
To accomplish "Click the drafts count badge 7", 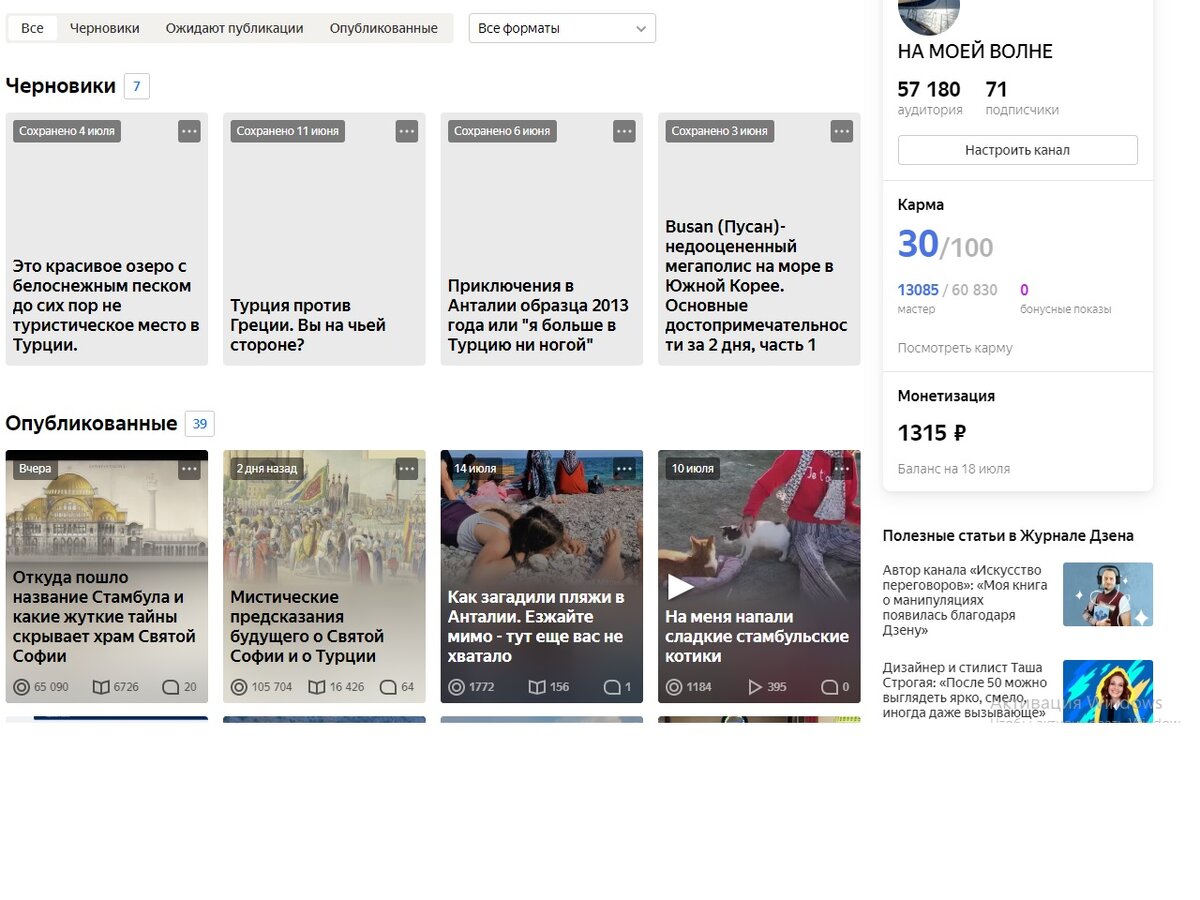I will (x=137, y=86).
